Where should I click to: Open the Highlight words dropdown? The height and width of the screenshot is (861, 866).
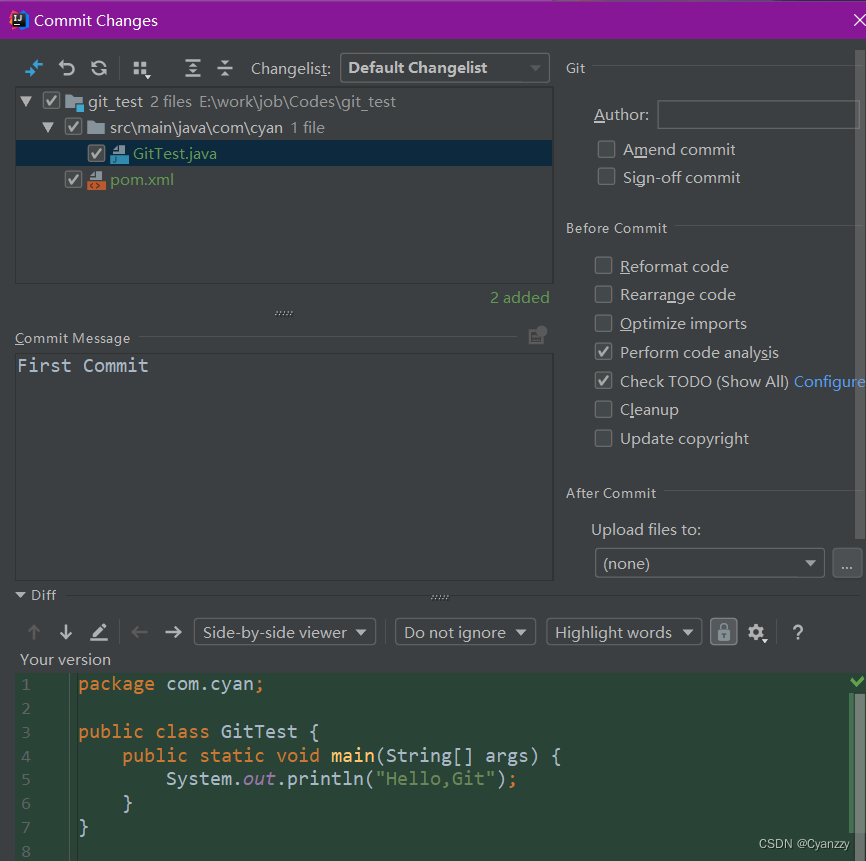coord(624,632)
